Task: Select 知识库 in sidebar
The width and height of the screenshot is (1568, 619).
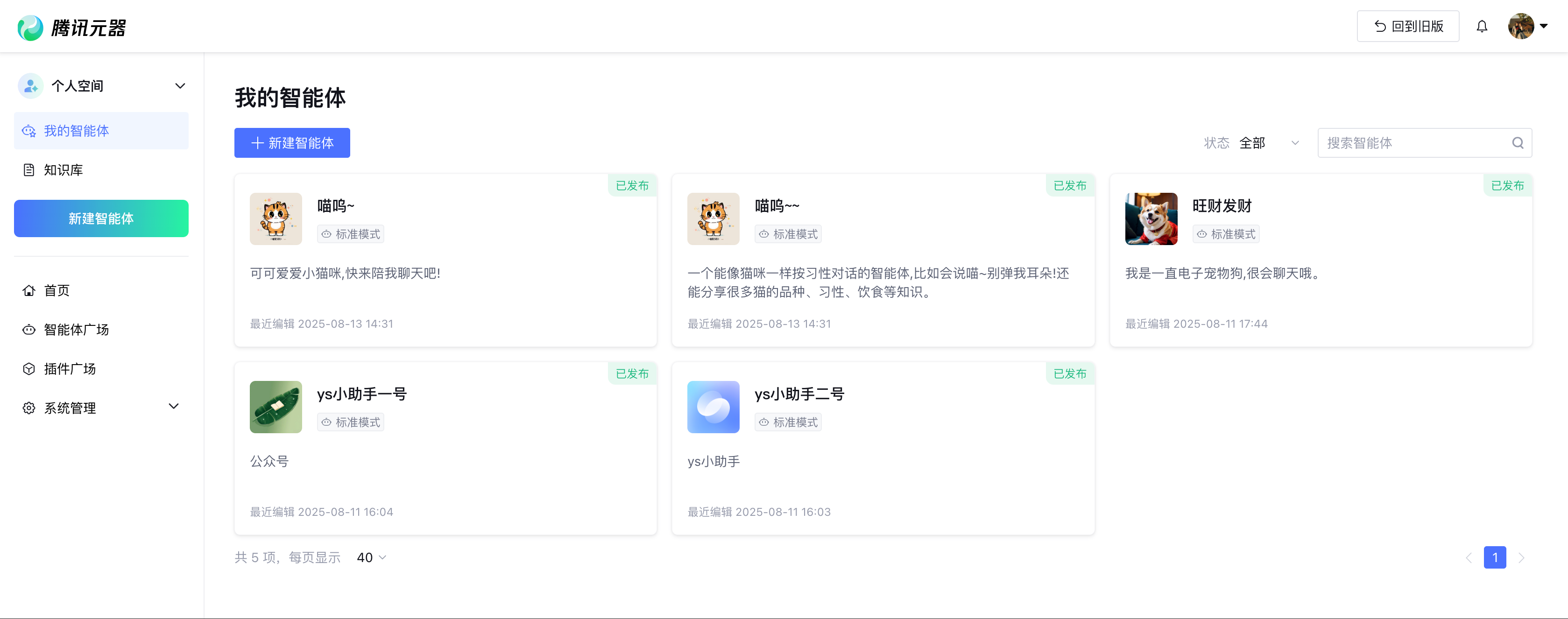Action: tap(63, 170)
